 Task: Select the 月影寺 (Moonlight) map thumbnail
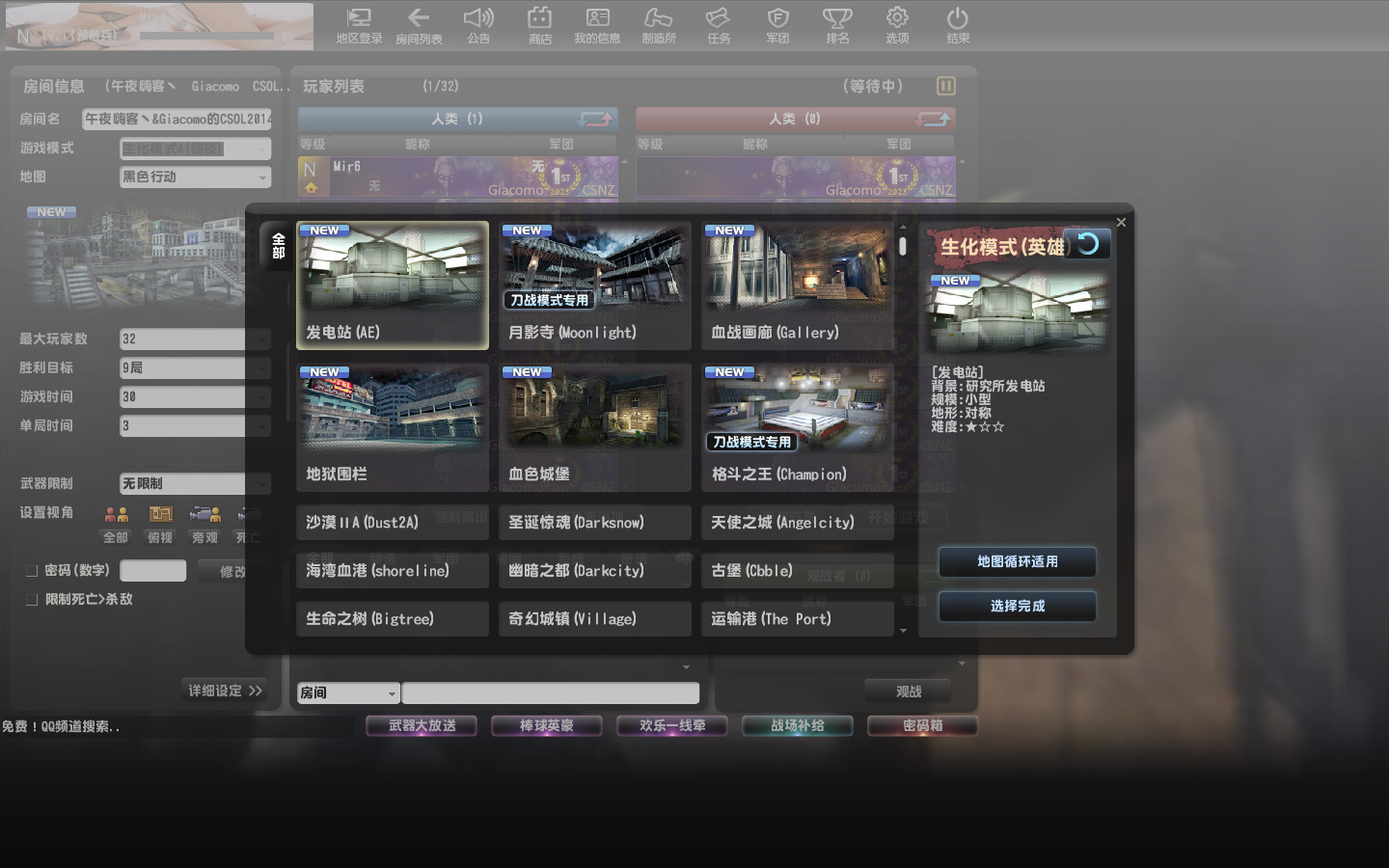point(595,285)
